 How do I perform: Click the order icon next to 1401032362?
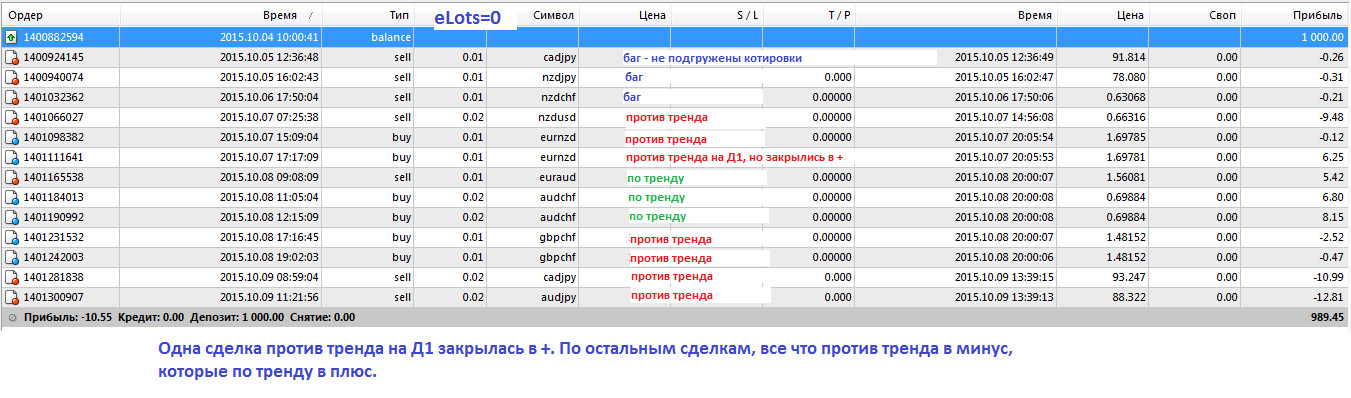click(11, 97)
